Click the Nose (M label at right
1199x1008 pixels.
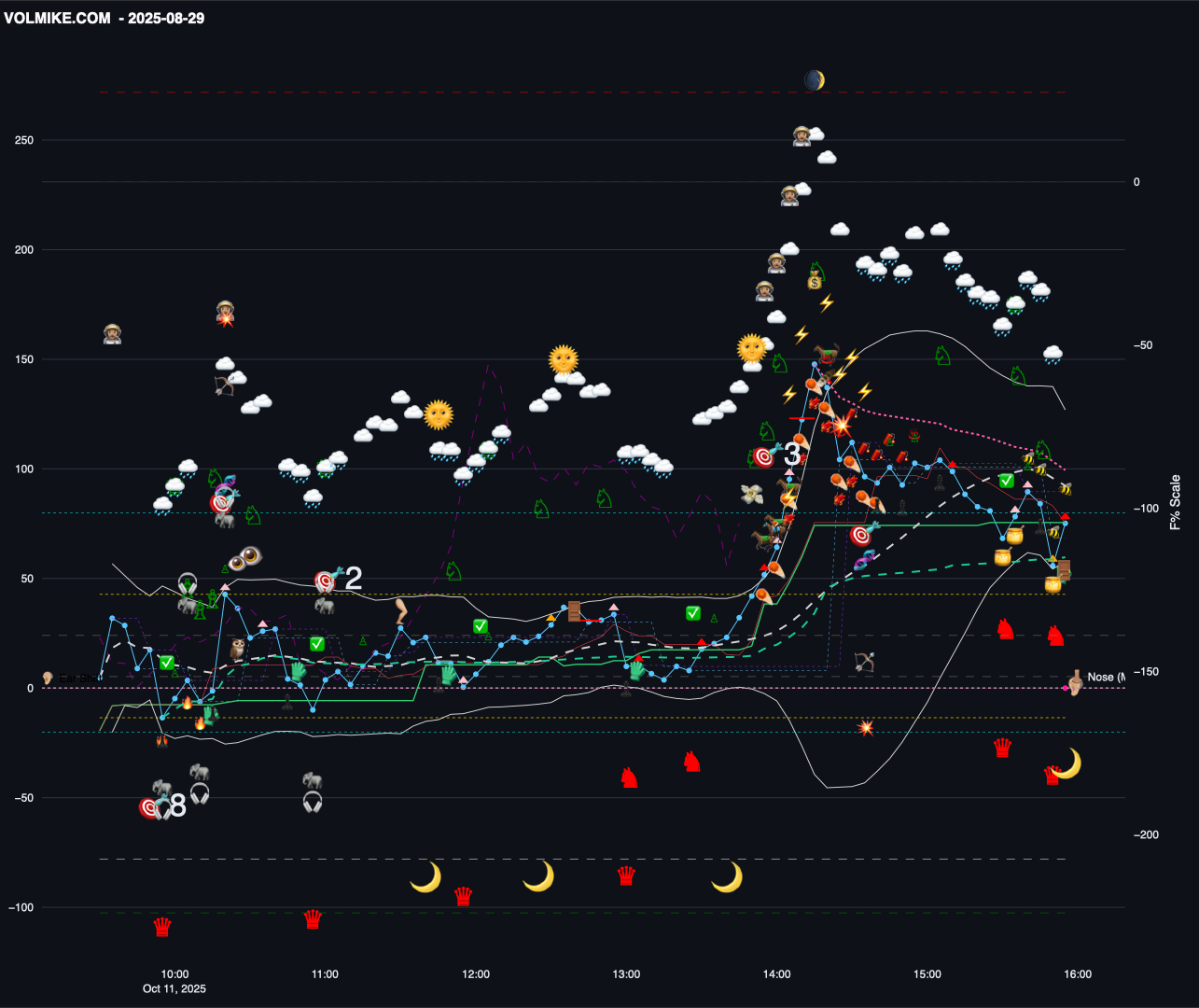coord(1106,678)
